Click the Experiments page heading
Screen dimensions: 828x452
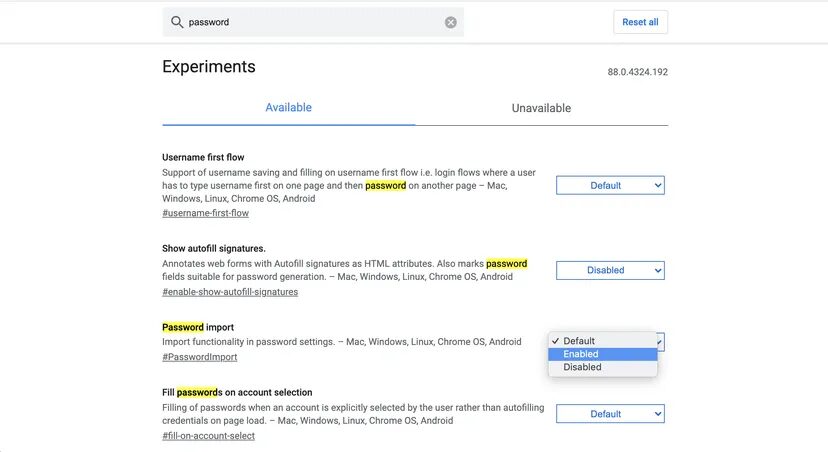click(209, 67)
